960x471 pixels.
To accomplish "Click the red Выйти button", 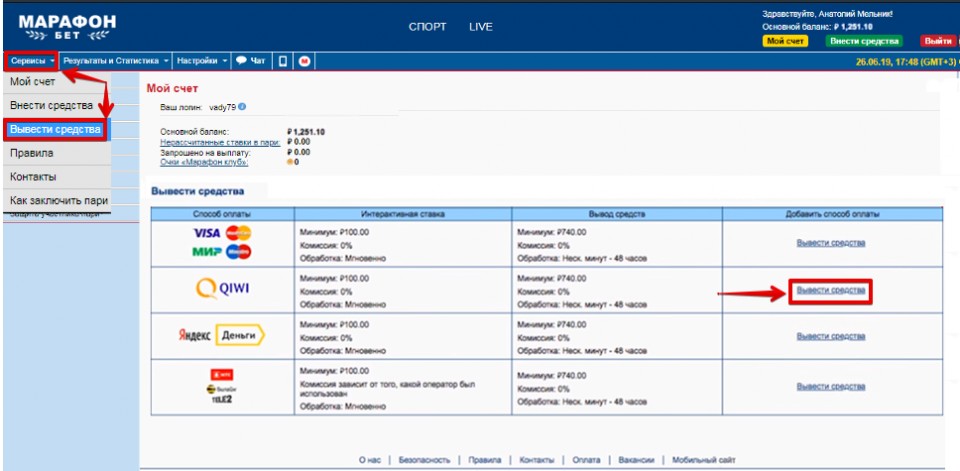I will (x=937, y=41).
